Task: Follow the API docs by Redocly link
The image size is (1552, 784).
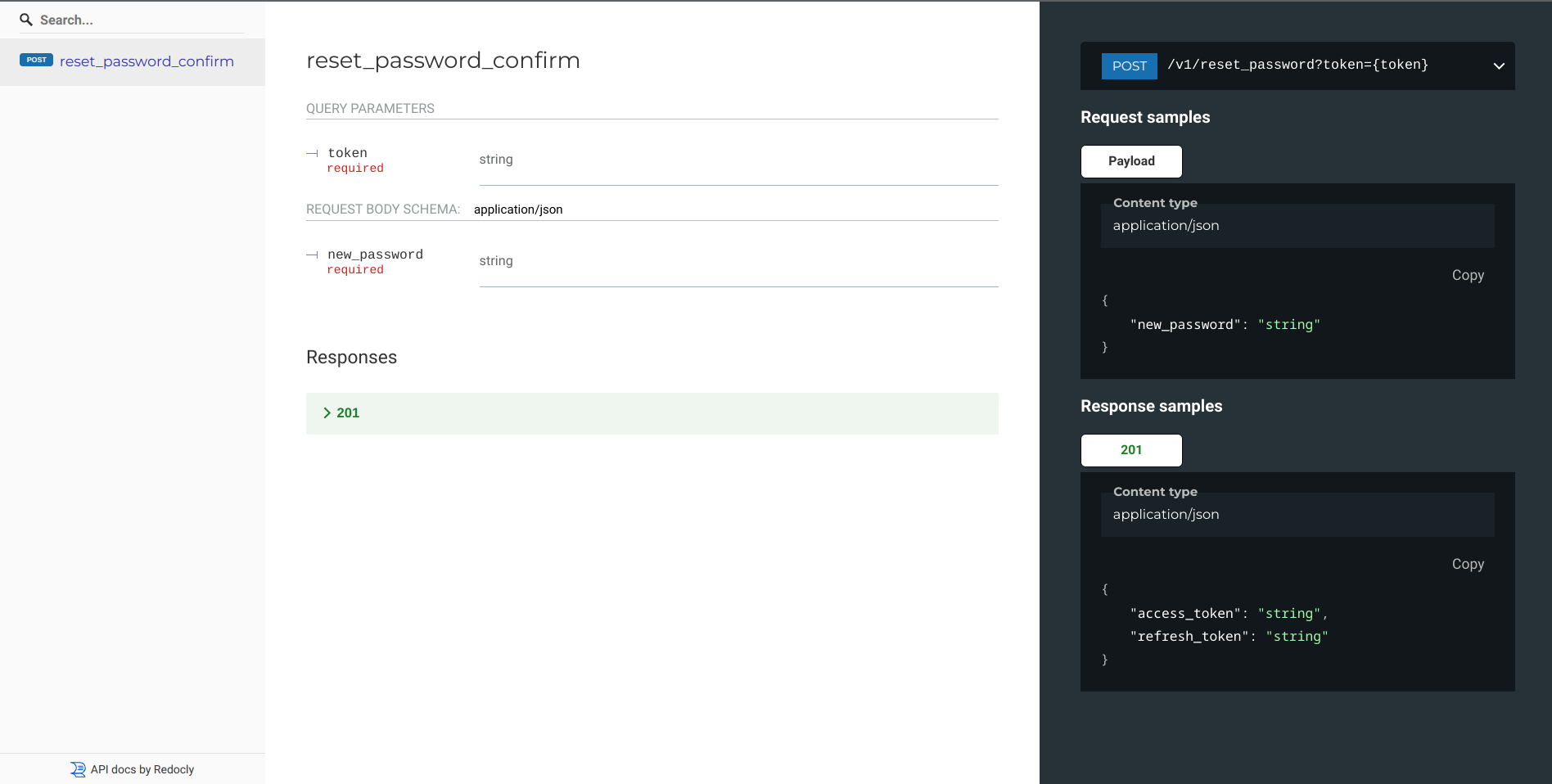Action: coord(141,769)
